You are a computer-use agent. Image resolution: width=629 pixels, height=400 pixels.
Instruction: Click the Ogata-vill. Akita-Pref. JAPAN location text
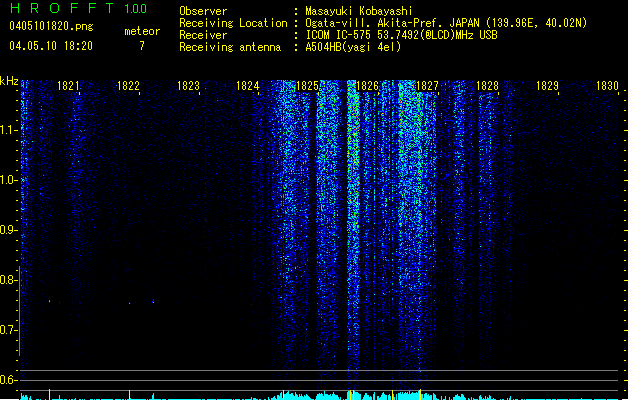[x=446, y=23]
